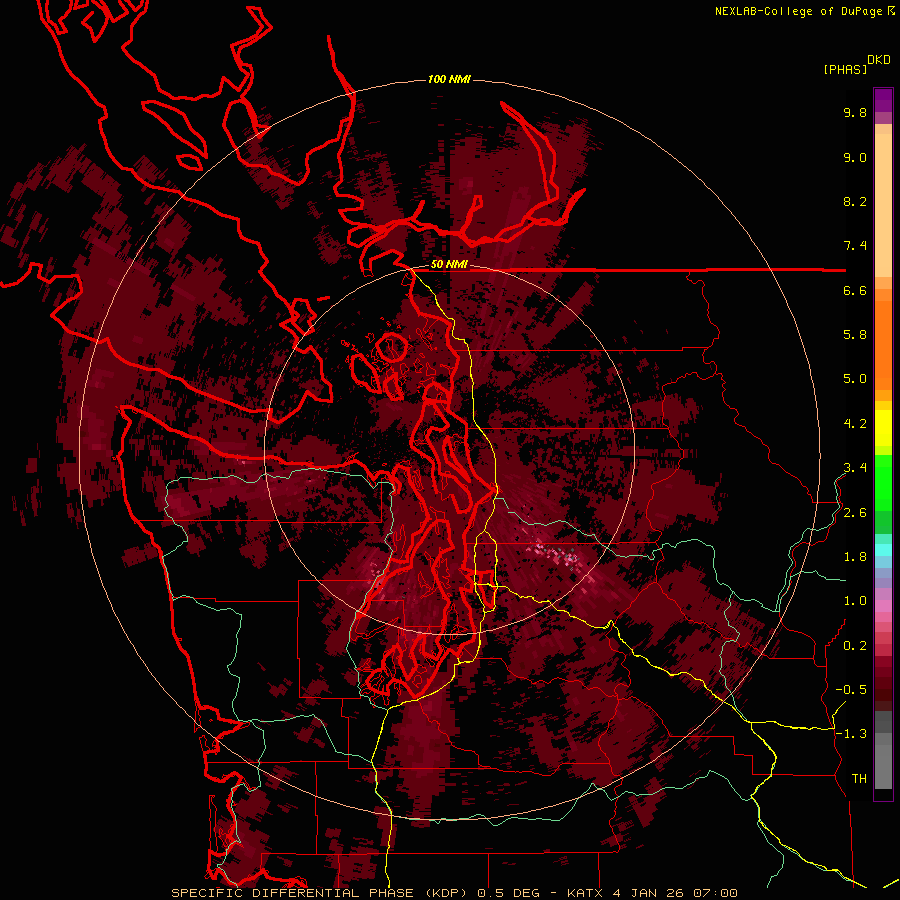900x900 pixels.
Task: Click the 5.0 color scale value
Action: coord(855,379)
